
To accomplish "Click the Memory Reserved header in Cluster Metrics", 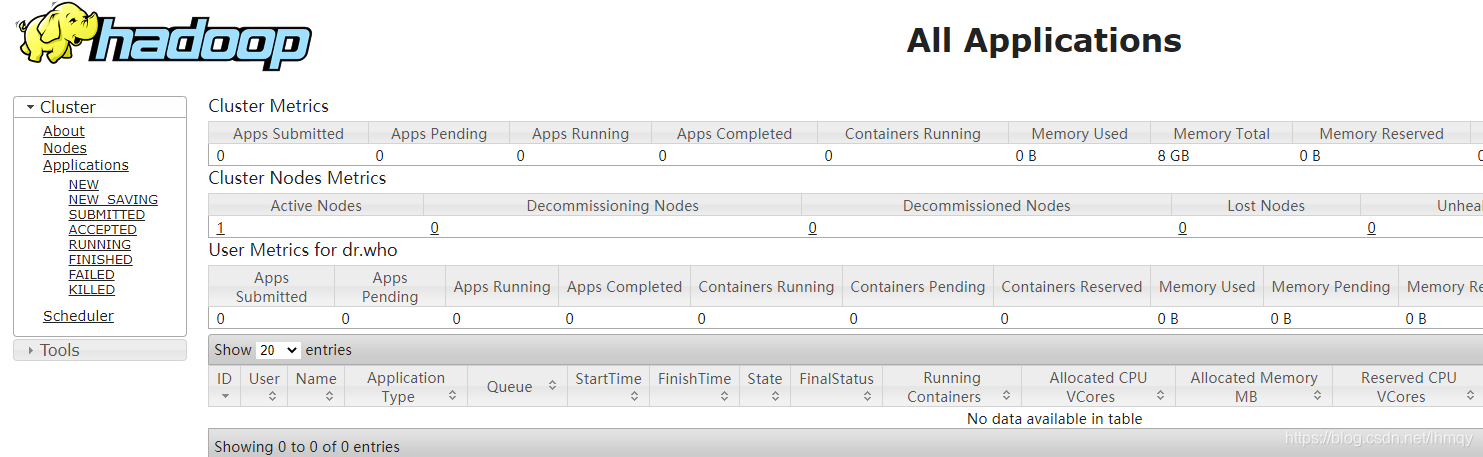I will pos(1381,134).
